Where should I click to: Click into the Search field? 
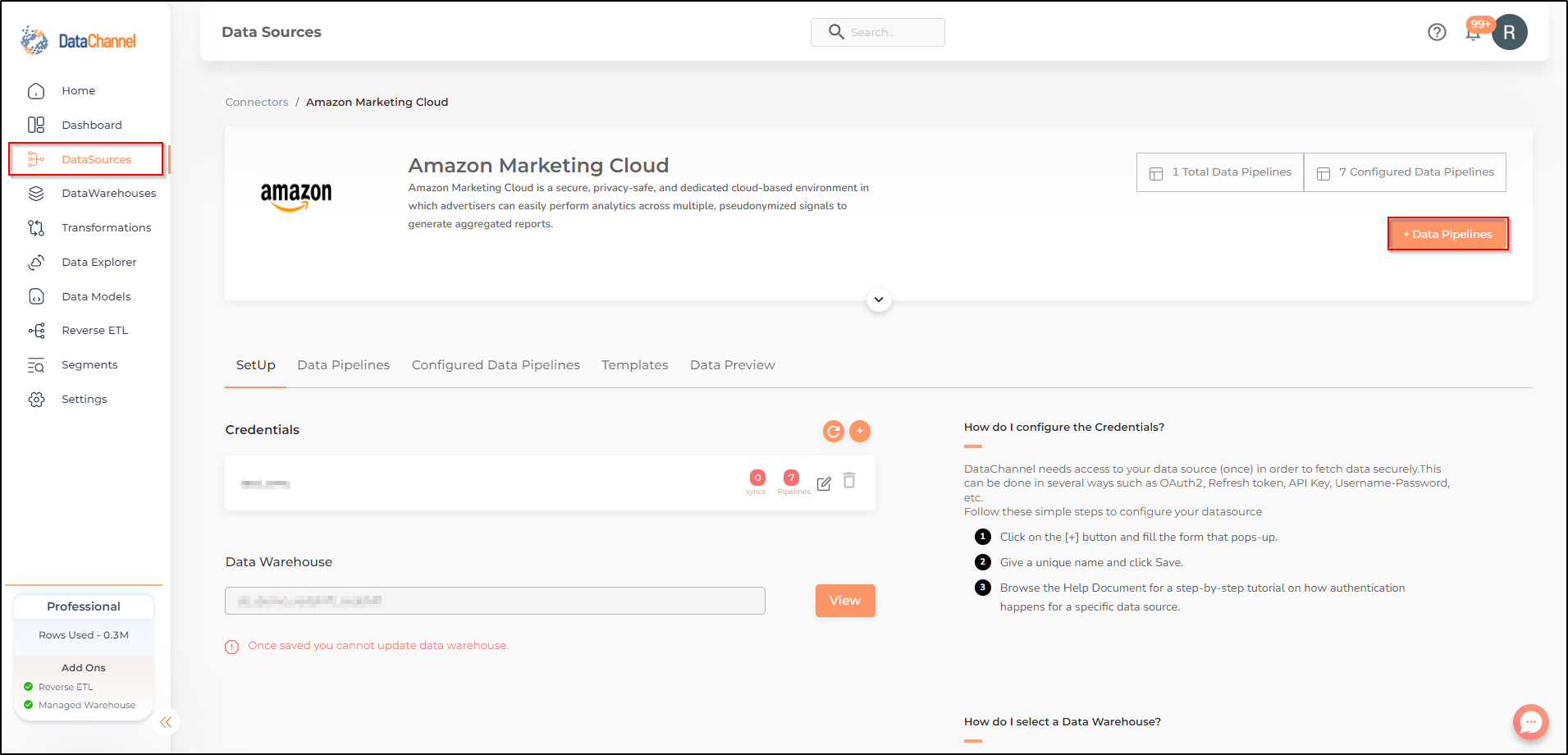[878, 32]
